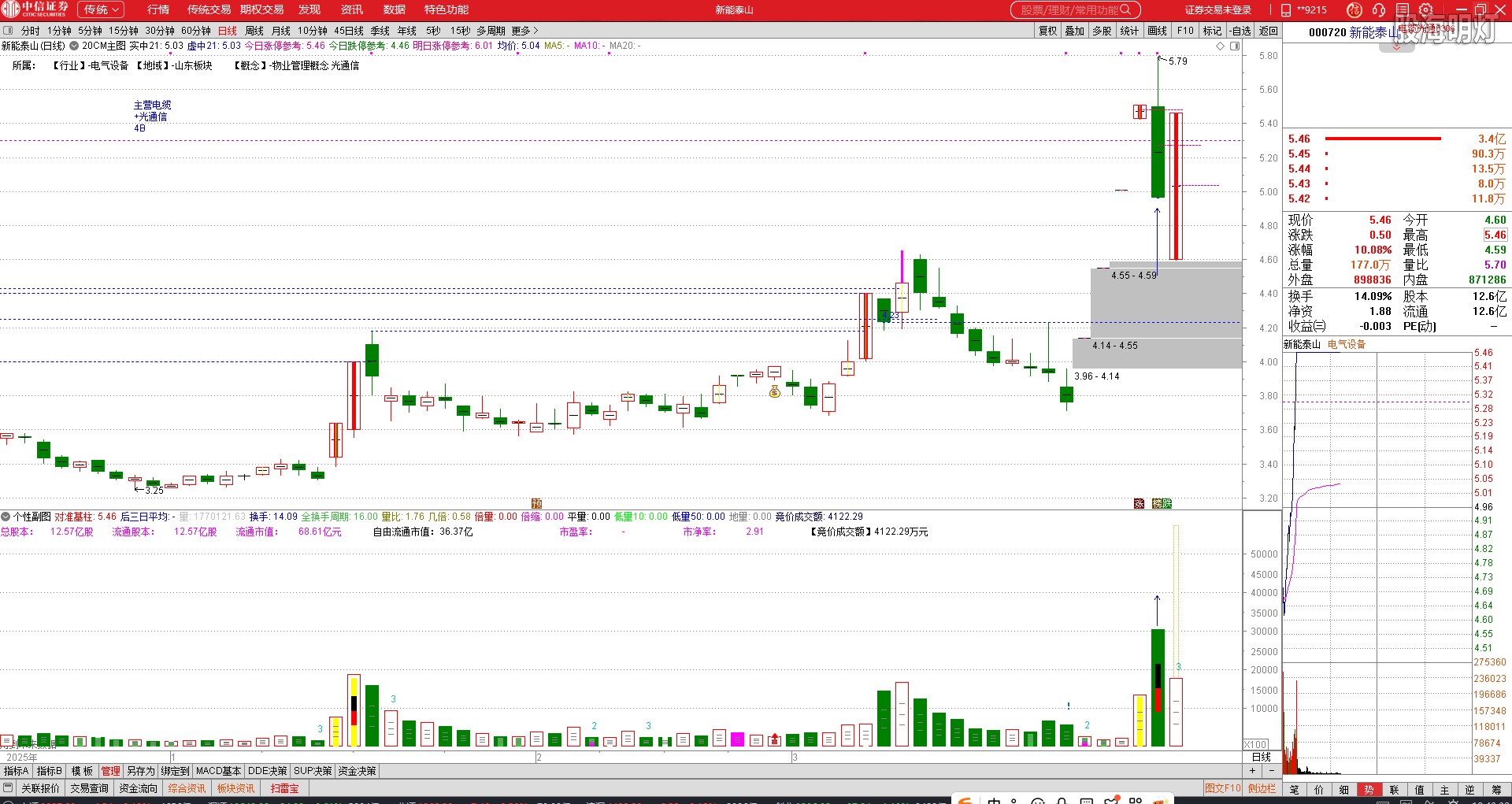Open the 行情 menu
The image size is (1512, 804).
[x=158, y=10]
